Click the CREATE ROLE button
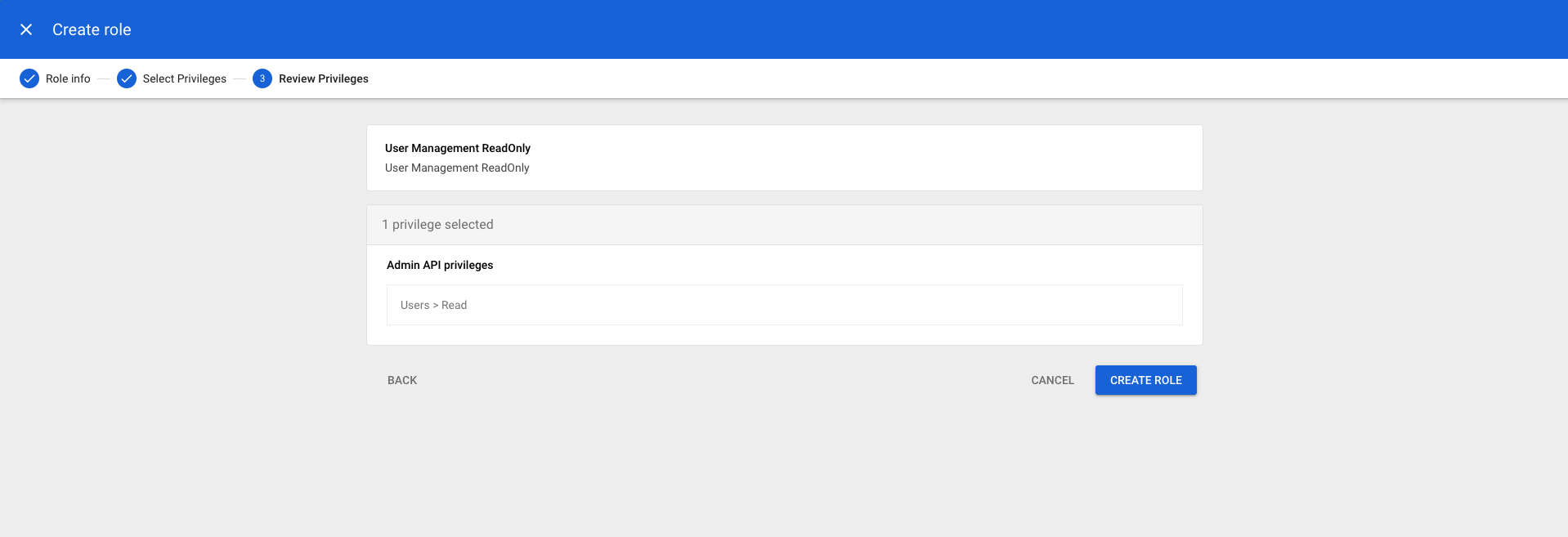The height and width of the screenshot is (537, 1568). [1145, 380]
